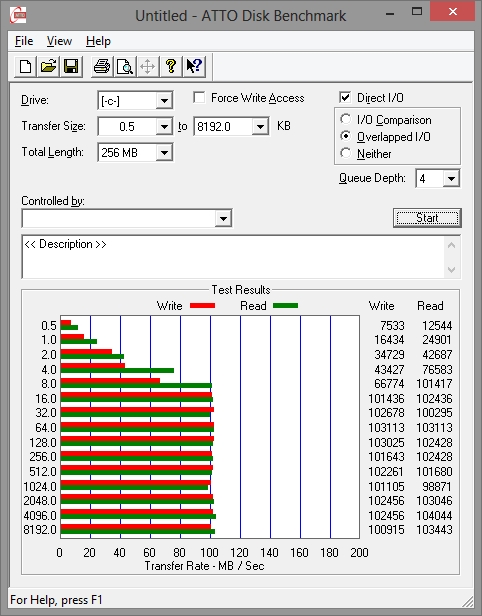Open the Help menu
This screenshot has width=482, height=616.
coord(98,41)
